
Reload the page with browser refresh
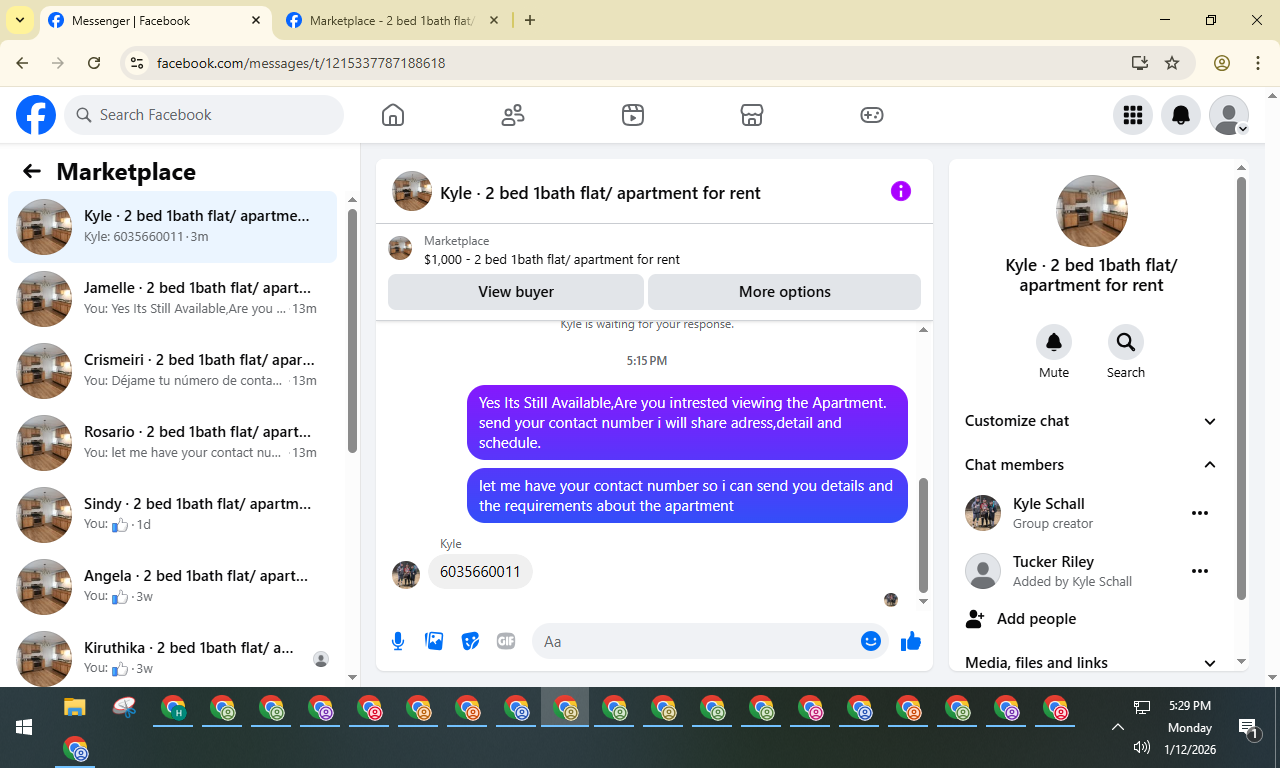pos(94,63)
